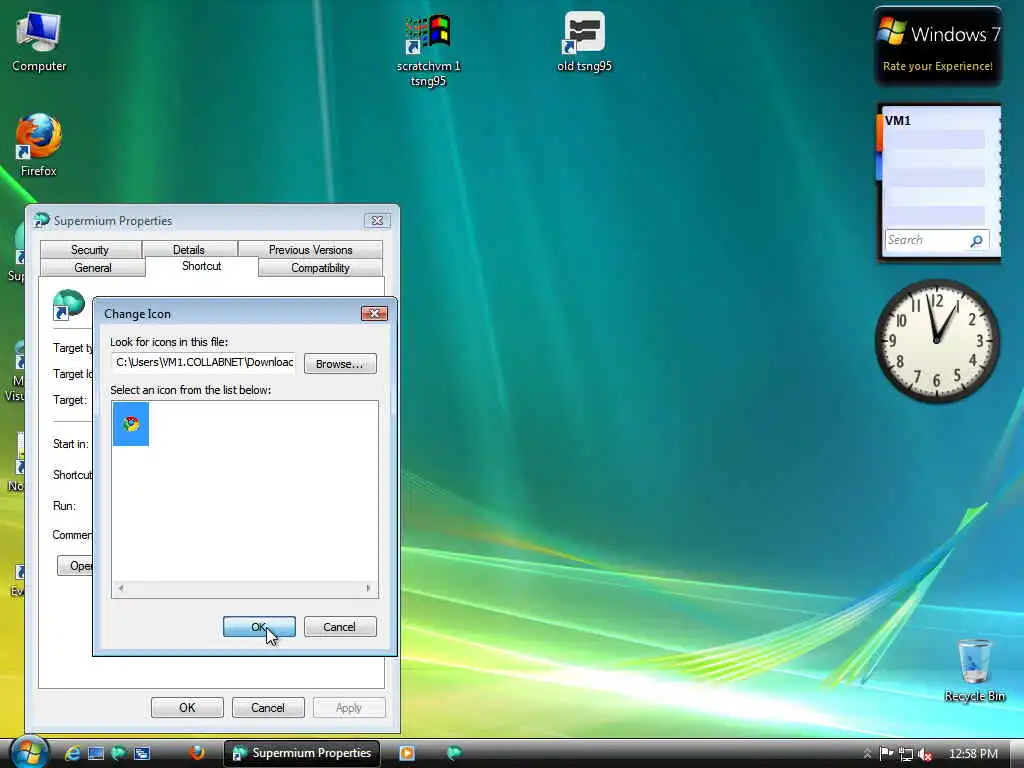The image size is (1024, 768).
Task: Click Cancel in Supermium Properties window
Action: [x=268, y=708]
